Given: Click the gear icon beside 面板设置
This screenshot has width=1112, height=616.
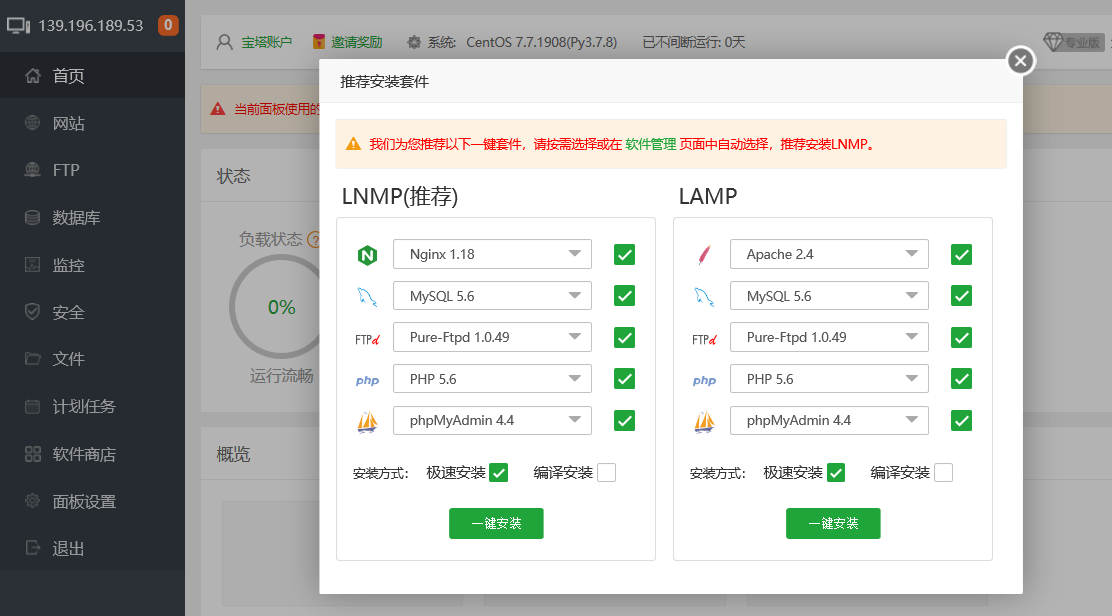Looking at the screenshot, I should pyautogui.click(x=33, y=500).
